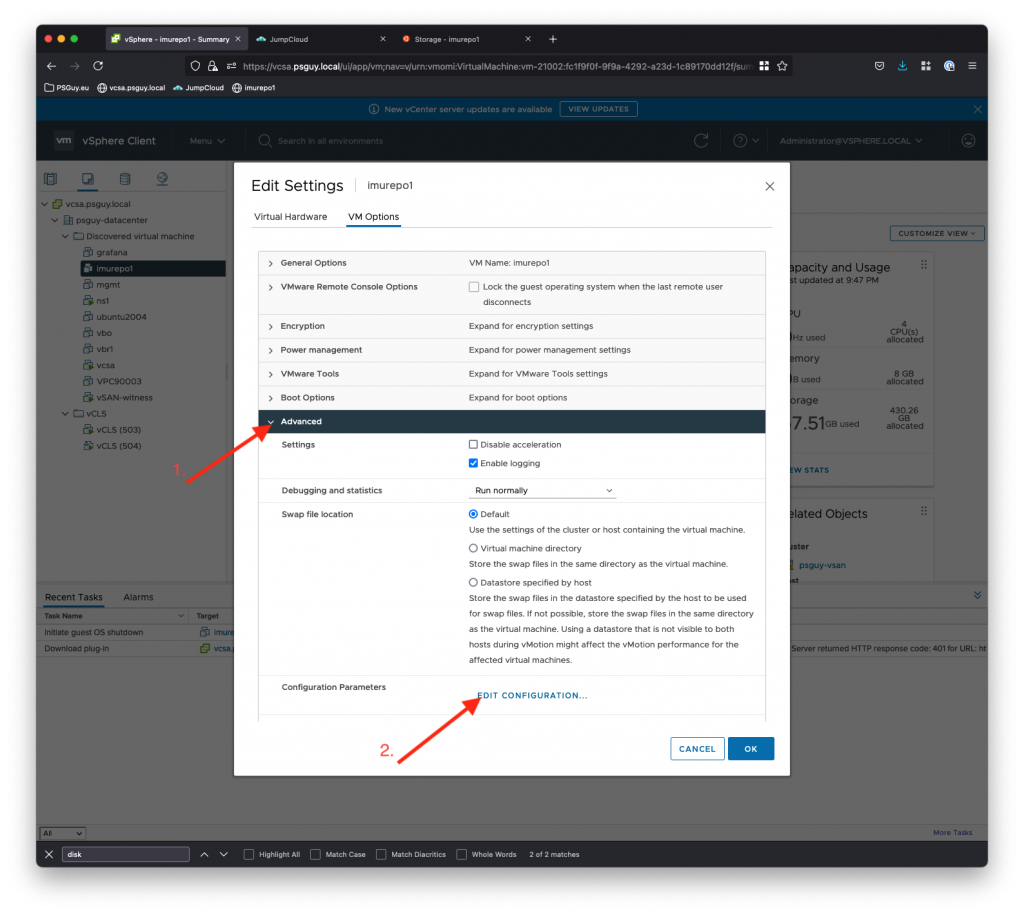Open the browser hamburger menu

coord(972,66)
